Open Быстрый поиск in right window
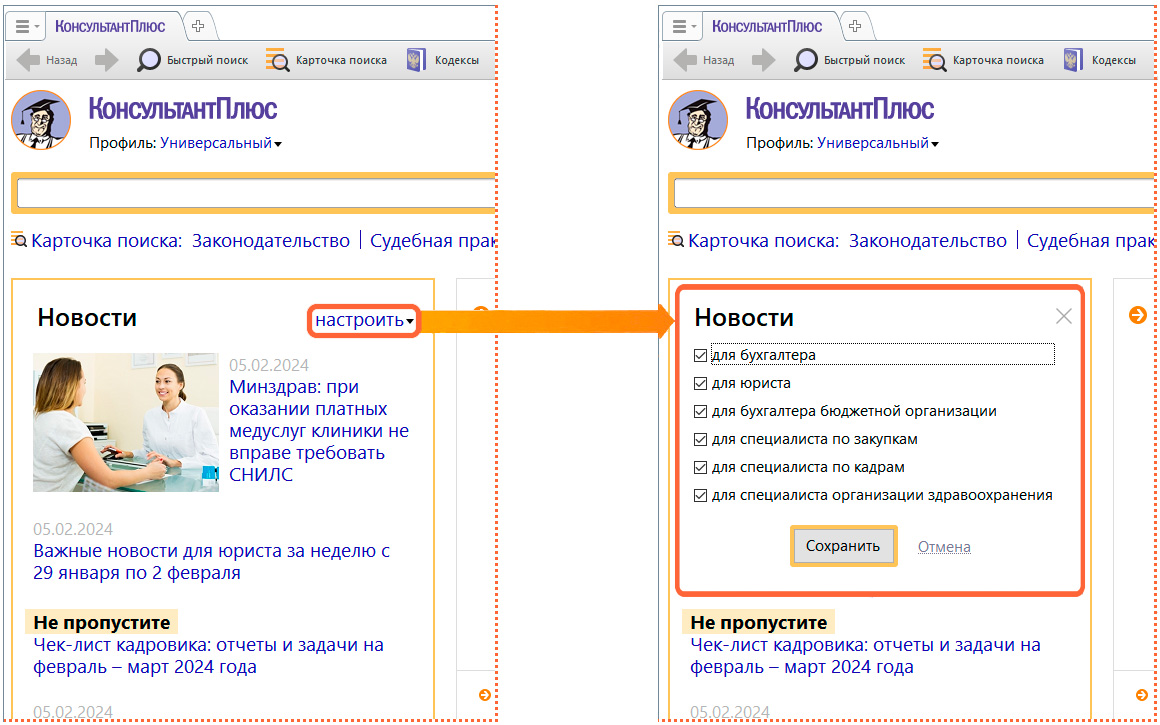 tap(850, 60)
